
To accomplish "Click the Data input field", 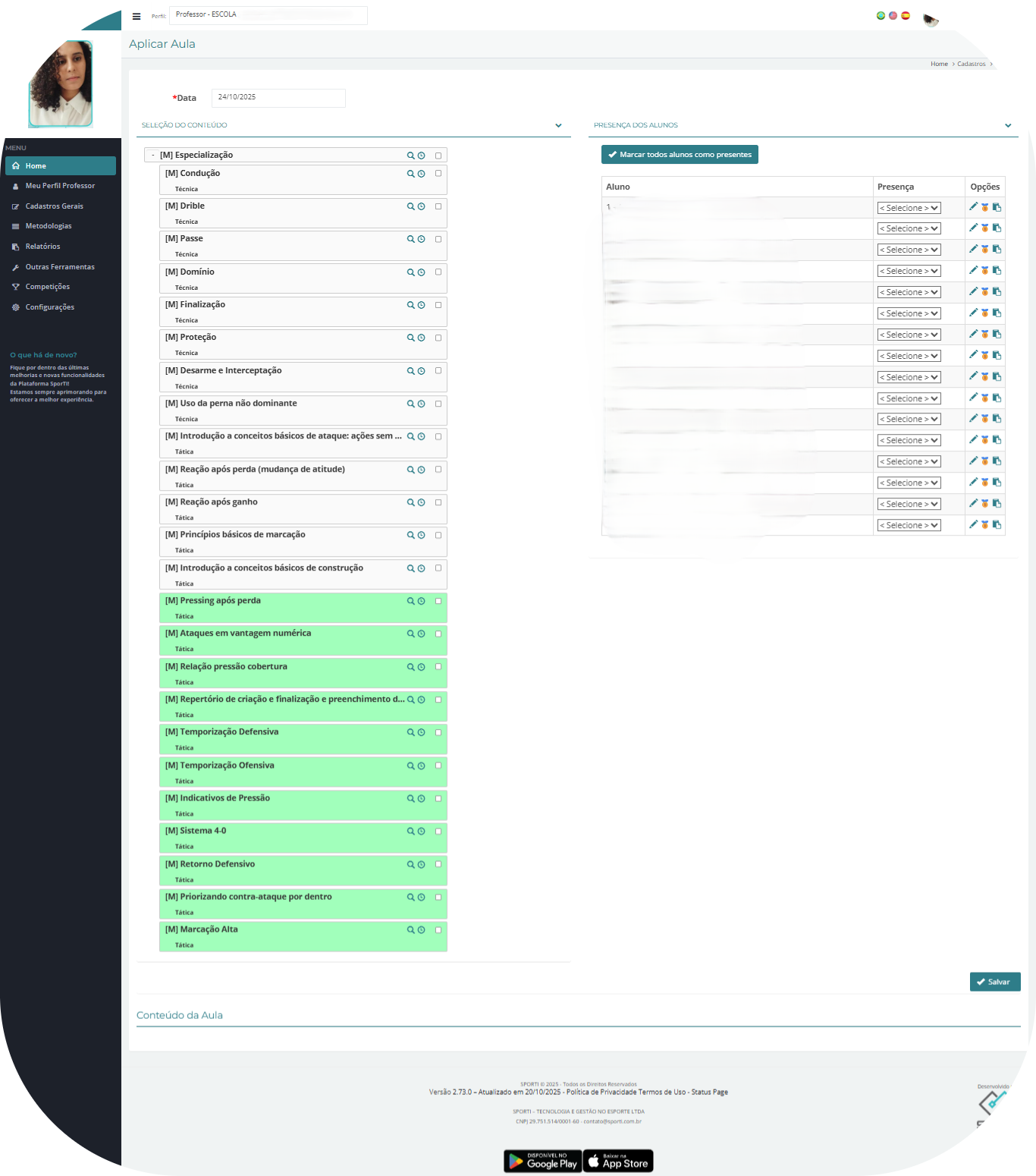I will tap(278, 98).
